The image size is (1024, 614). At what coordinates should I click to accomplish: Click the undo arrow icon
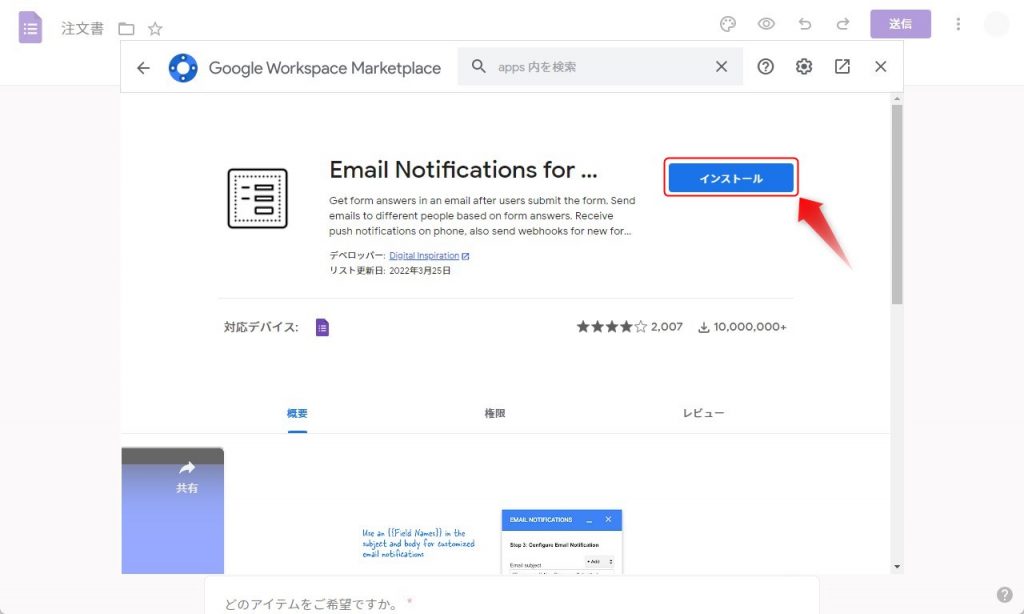[805, 24]
